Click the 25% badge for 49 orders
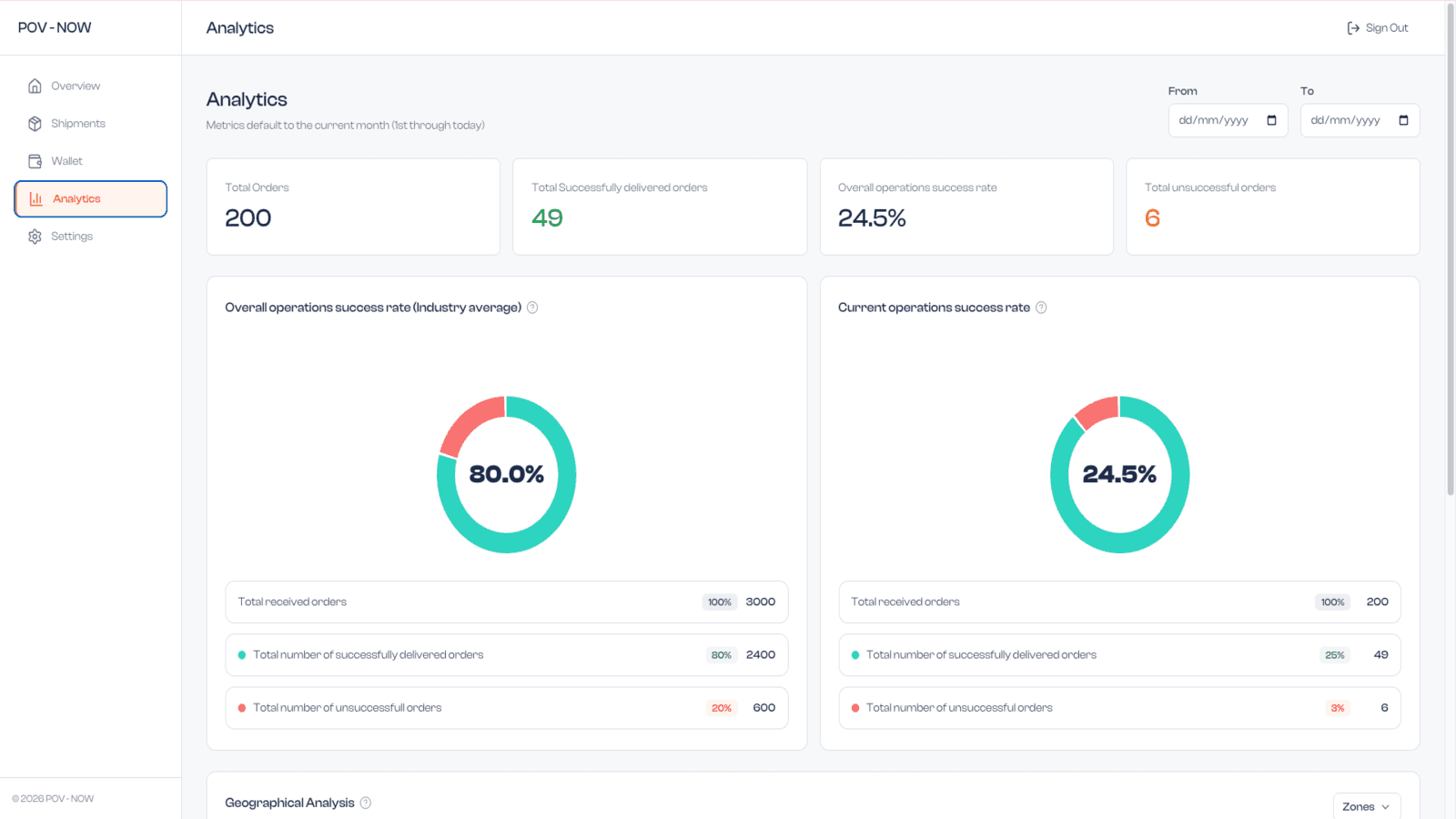The height and width of the screenshot is (819, 1456). pyautogui.click(x=1335, y=655)
